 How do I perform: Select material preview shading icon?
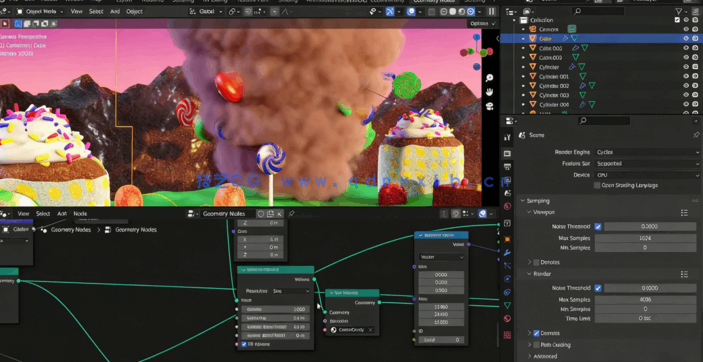coord(462,12)
